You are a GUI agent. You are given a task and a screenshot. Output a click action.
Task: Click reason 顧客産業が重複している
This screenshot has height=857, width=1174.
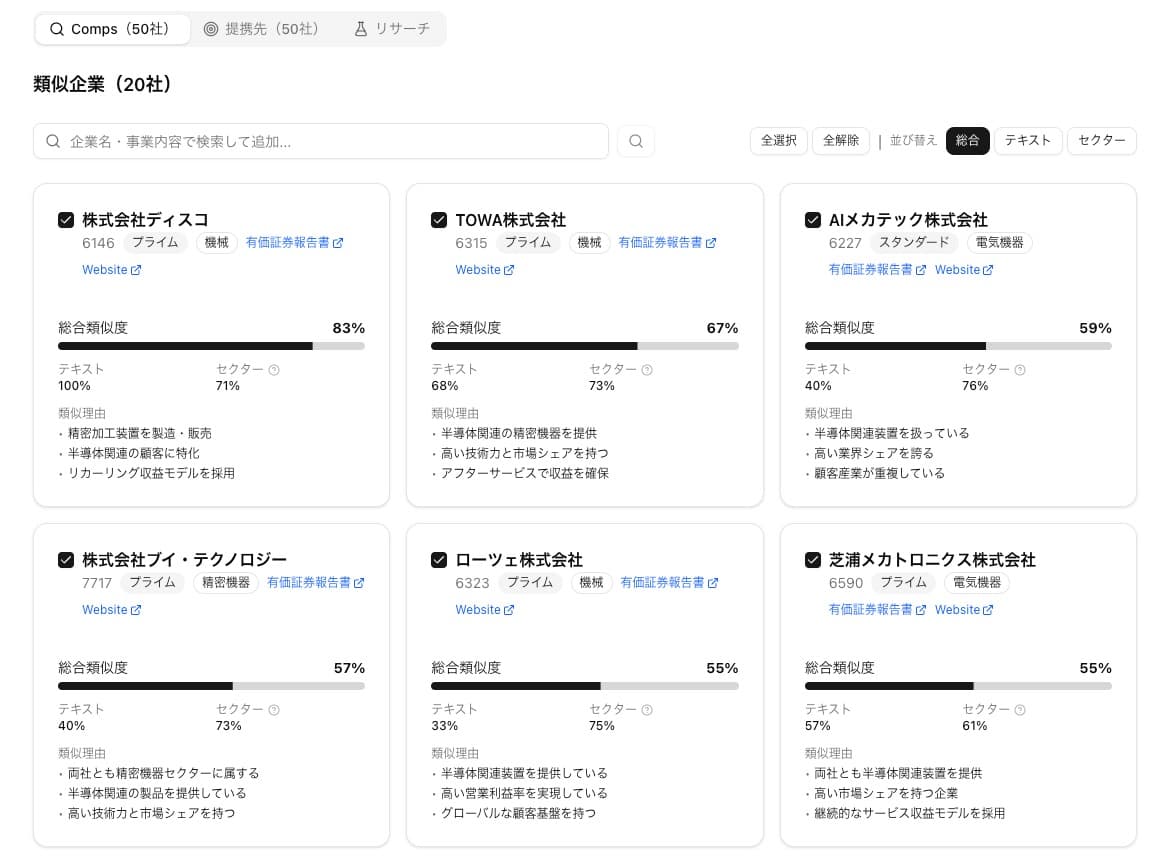[880, 473]
